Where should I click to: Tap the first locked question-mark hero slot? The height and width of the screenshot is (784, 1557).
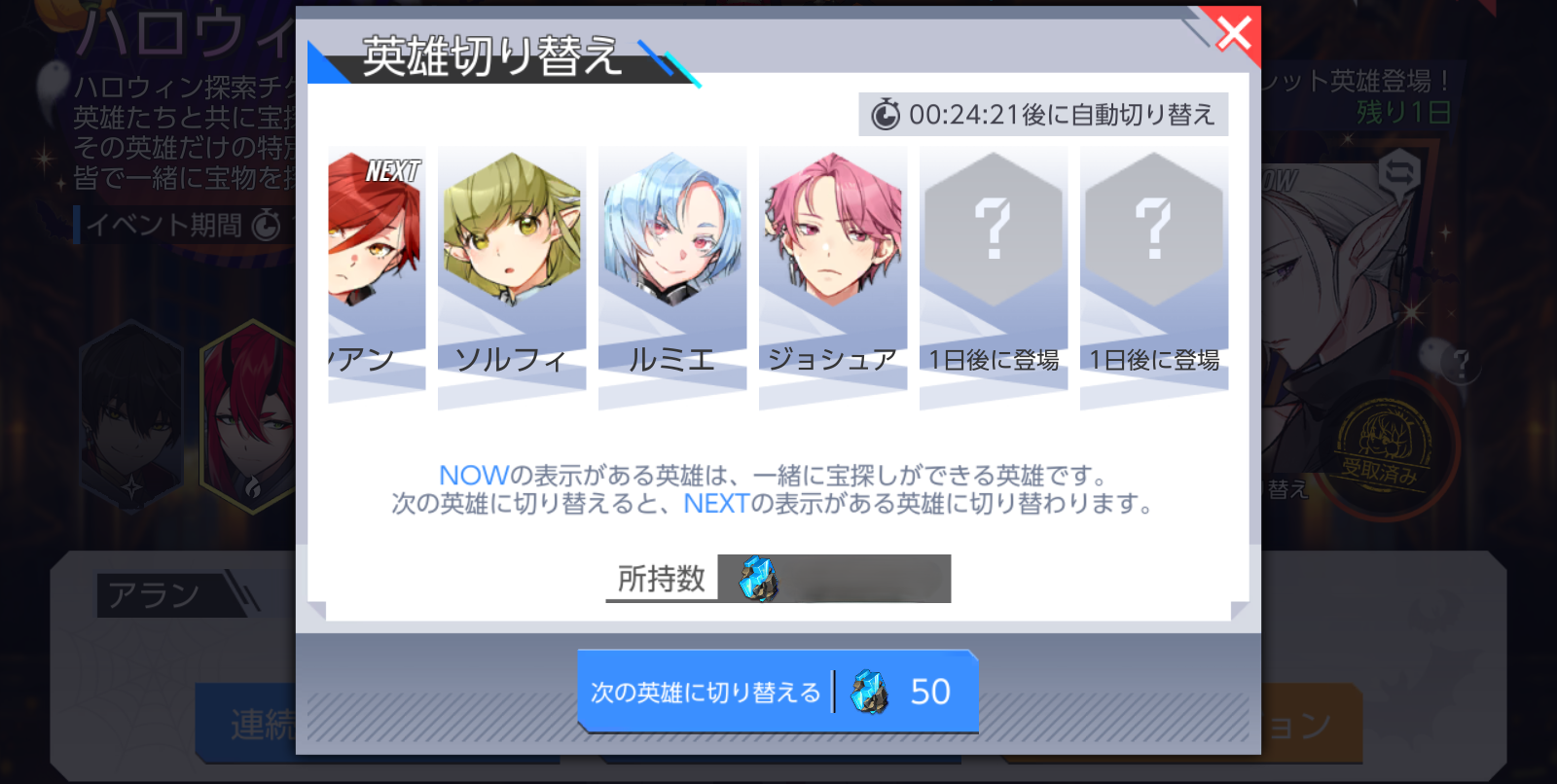(994, 277)
